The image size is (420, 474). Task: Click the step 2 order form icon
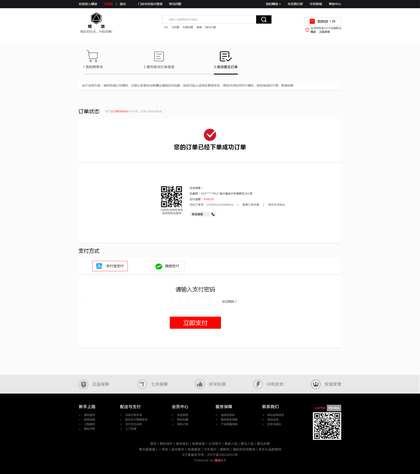pos(159,56)
